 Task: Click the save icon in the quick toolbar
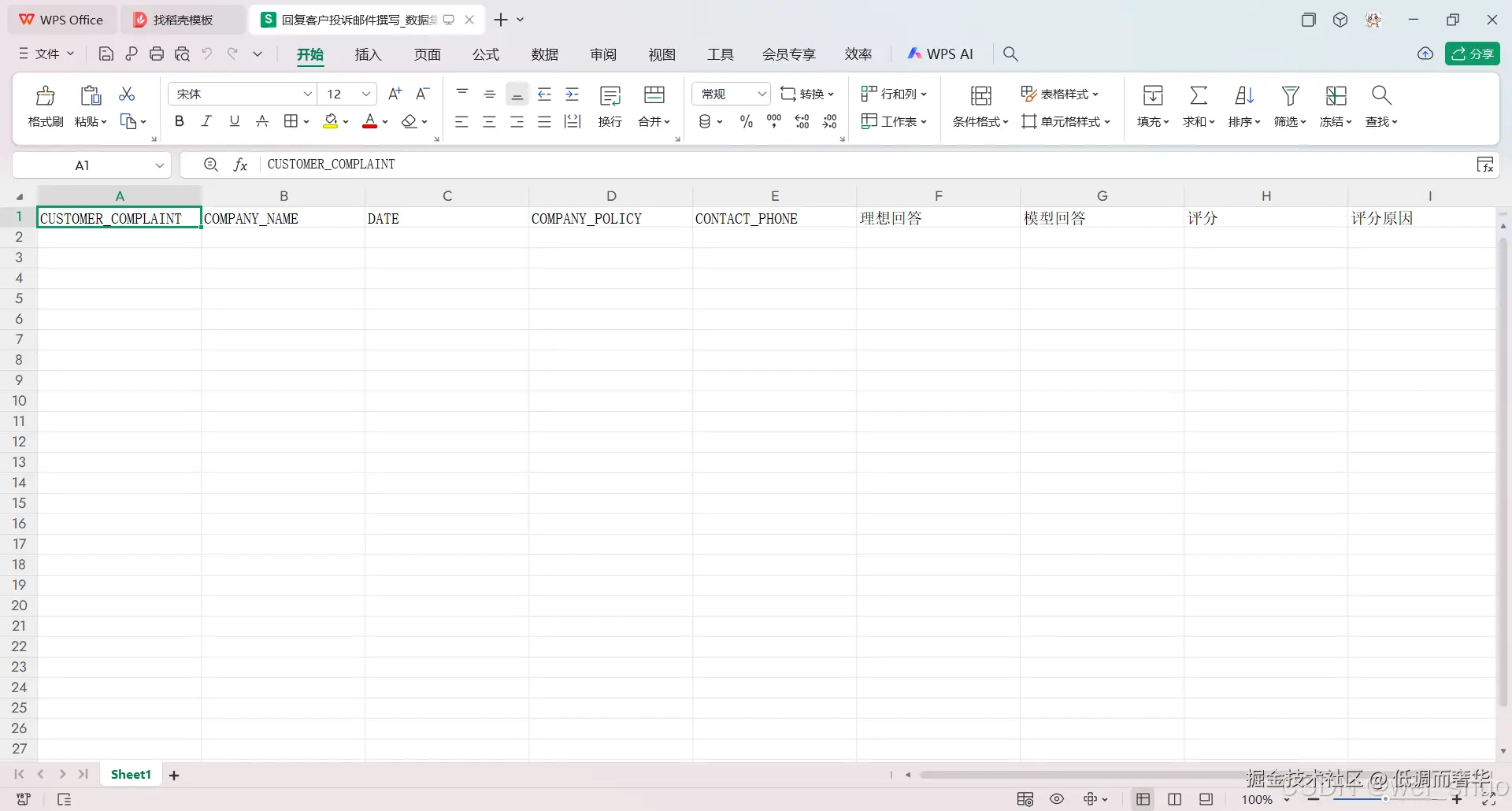106,54
